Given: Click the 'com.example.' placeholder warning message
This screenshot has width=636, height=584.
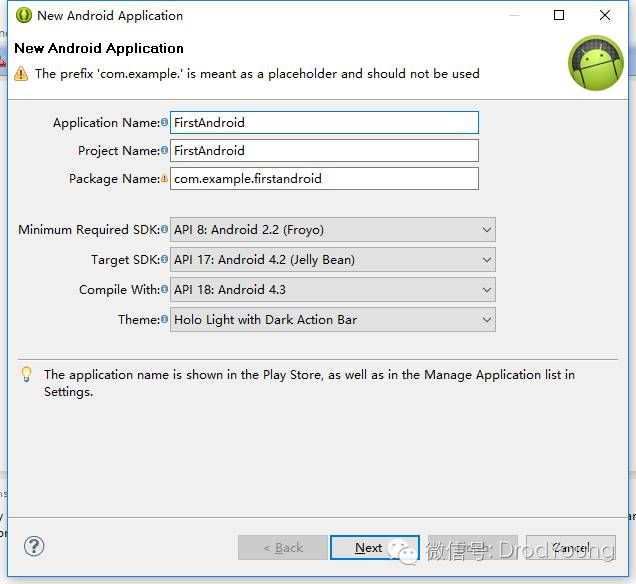Looking at the screenshot, I should coord(257,74).
